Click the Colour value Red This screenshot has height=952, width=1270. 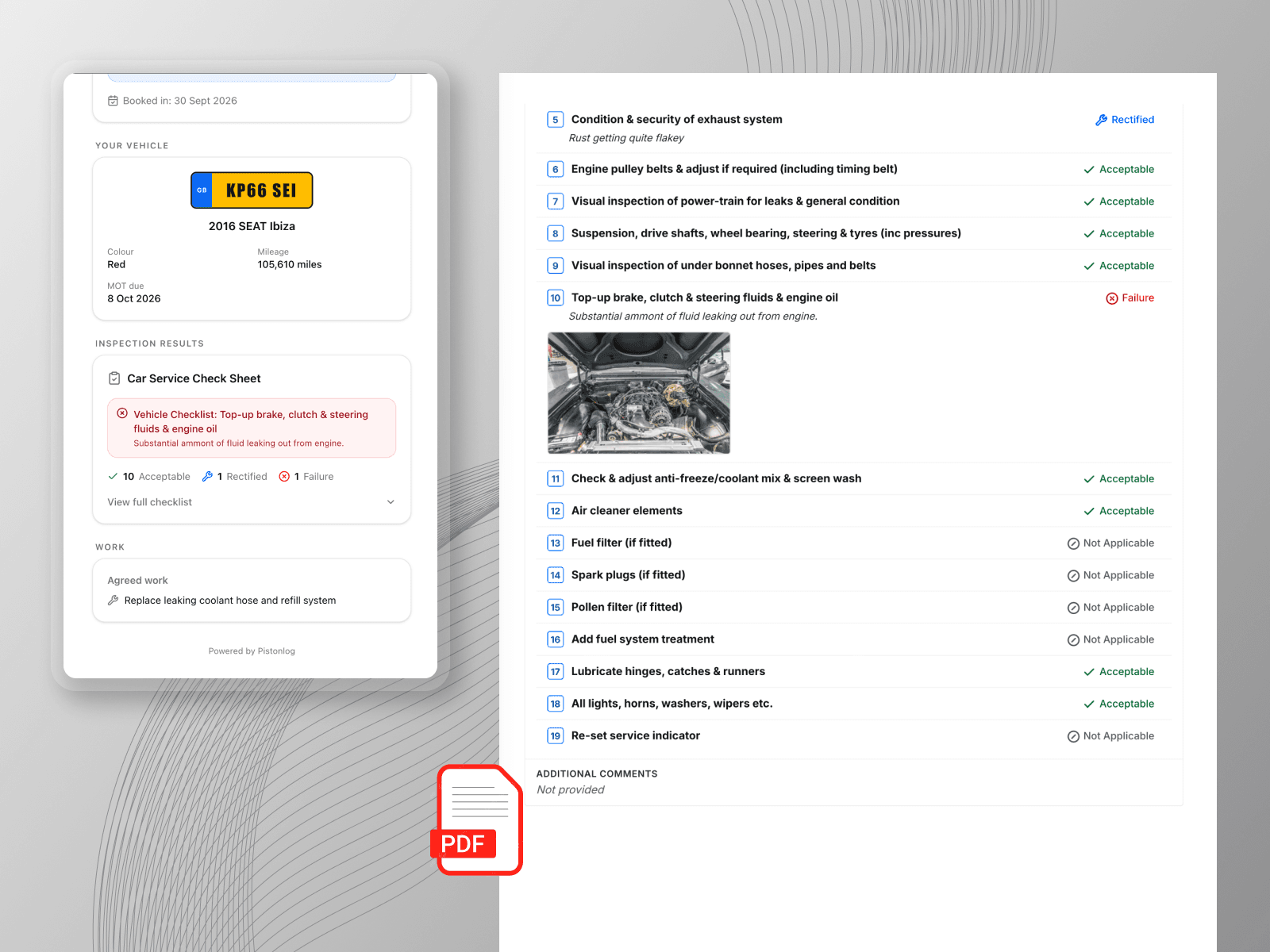tap(117, 265)
